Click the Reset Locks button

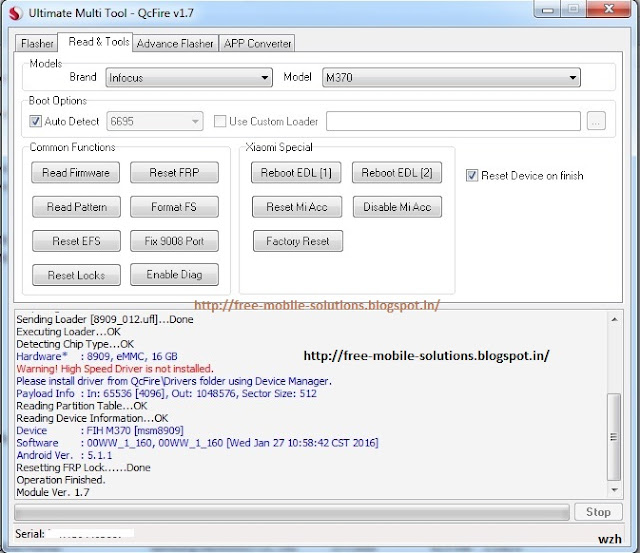(76, 275)
